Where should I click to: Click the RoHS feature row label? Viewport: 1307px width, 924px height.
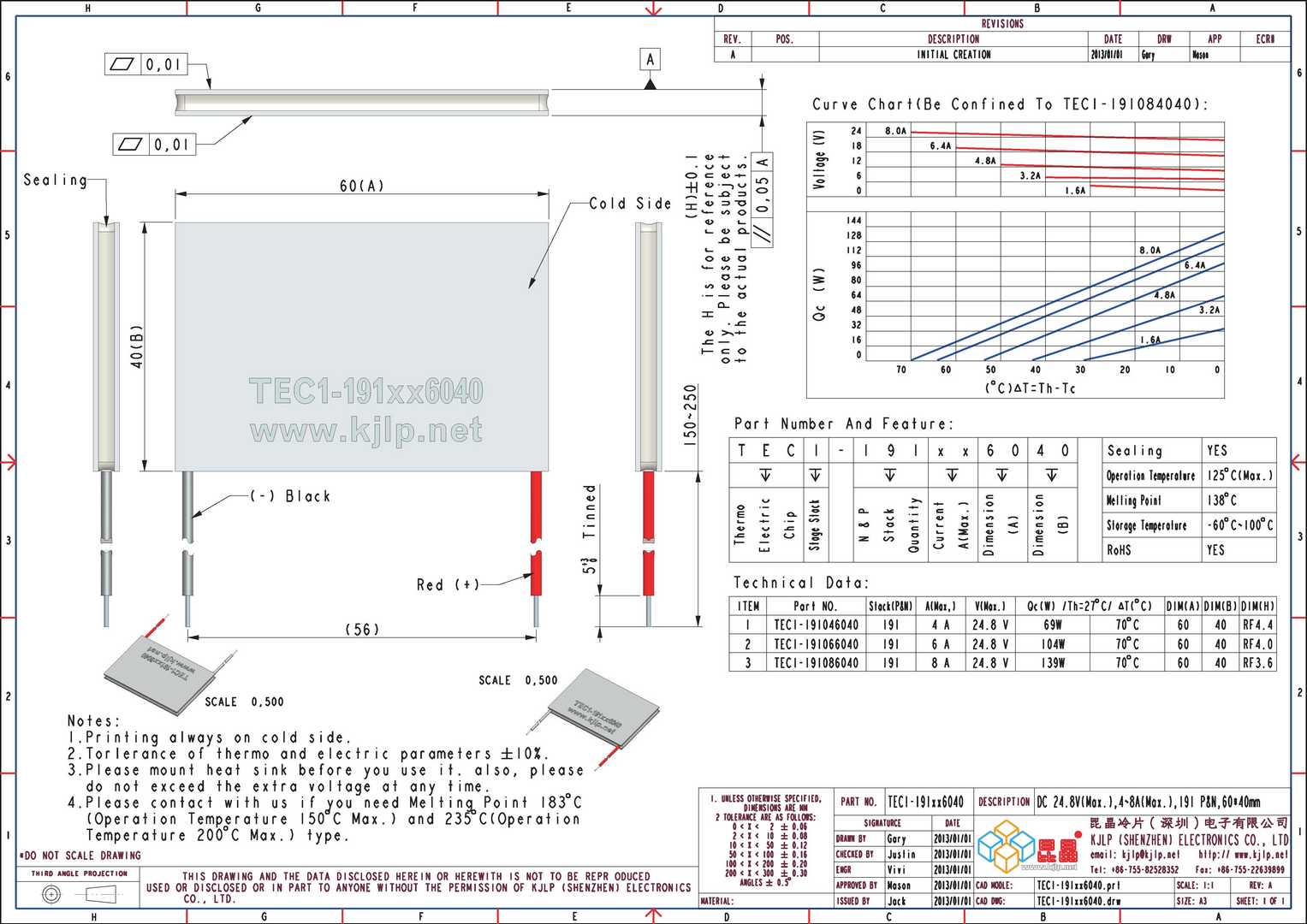coord(1119,550)
